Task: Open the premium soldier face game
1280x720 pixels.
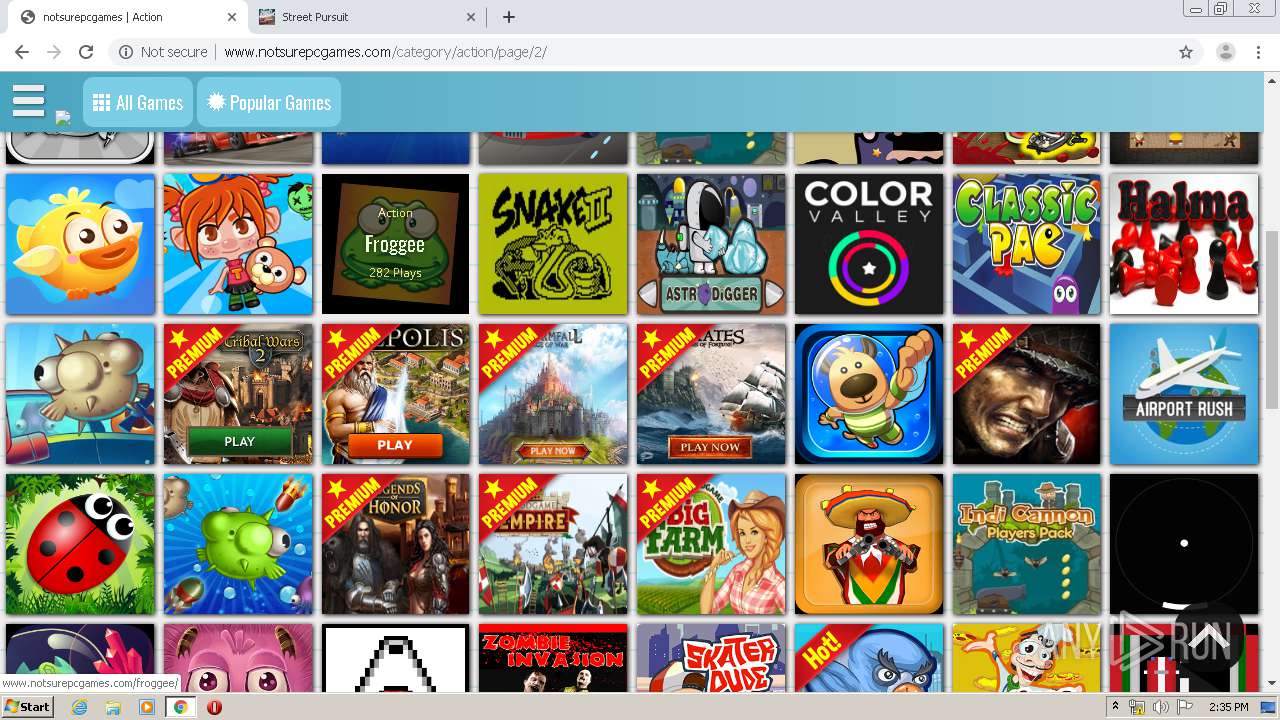Action: pos(1026,394)
